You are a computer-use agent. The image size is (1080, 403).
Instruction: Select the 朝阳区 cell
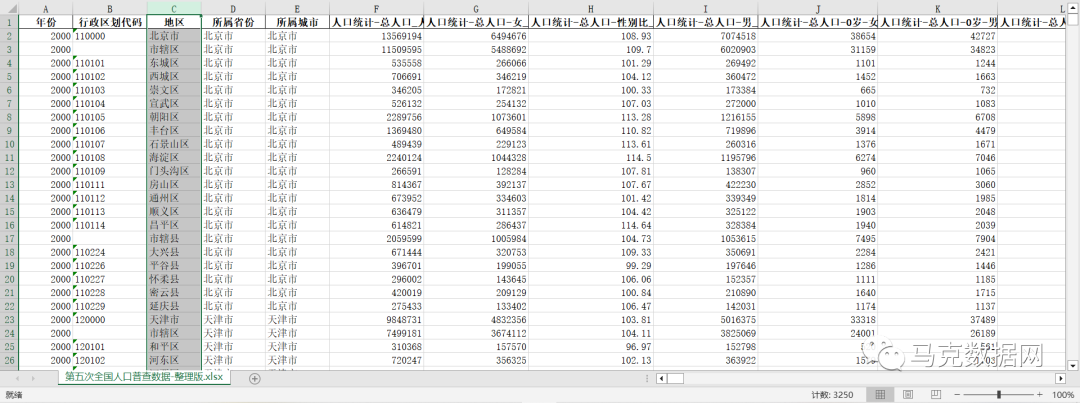click(x=174, y=117)
